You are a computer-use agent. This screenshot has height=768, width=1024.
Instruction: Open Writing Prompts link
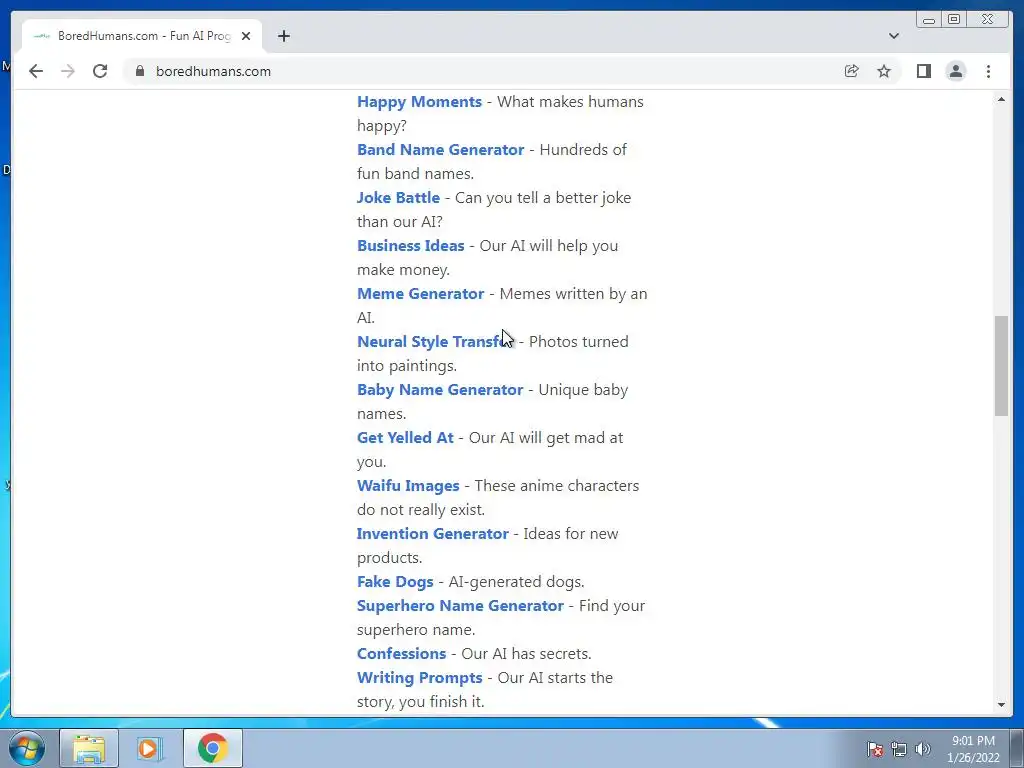click(419, 677)
